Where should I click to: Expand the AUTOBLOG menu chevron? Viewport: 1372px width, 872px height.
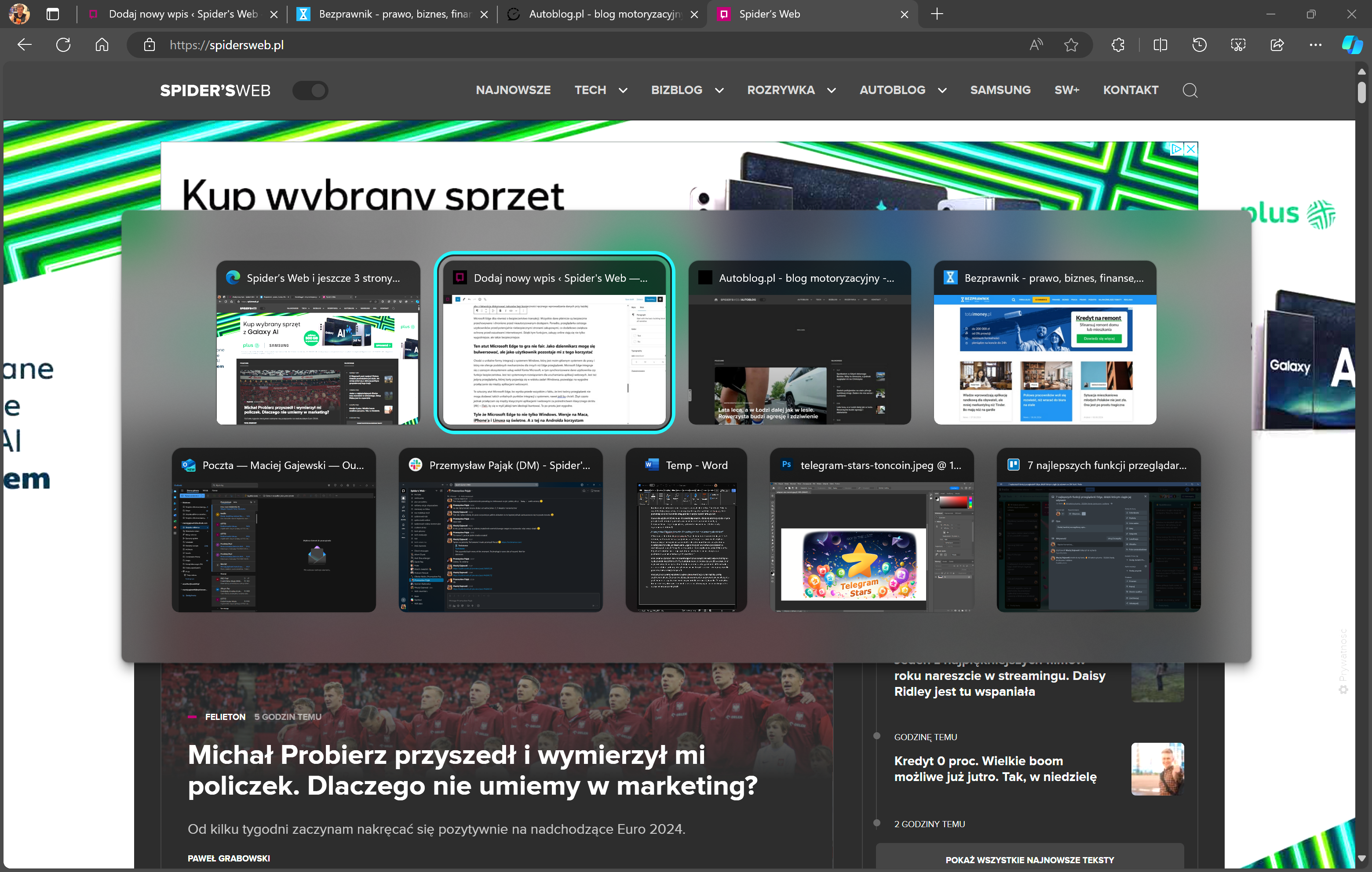click(x=942, y=90)
